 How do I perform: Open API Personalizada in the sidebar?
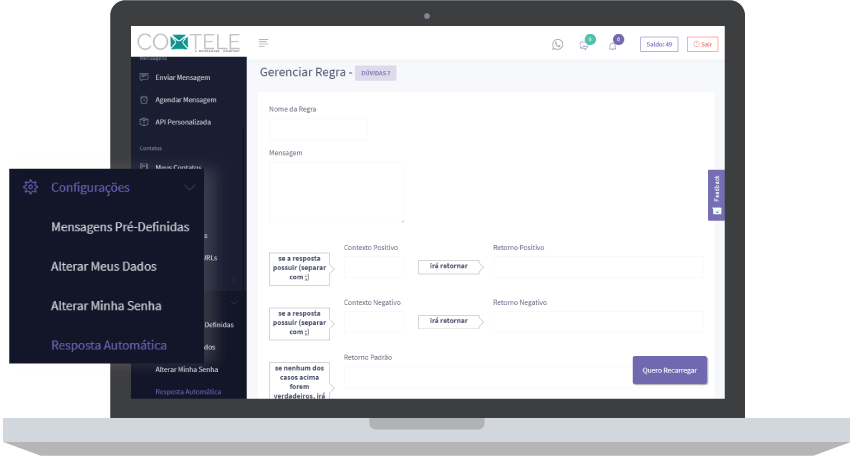pos(183,122)
